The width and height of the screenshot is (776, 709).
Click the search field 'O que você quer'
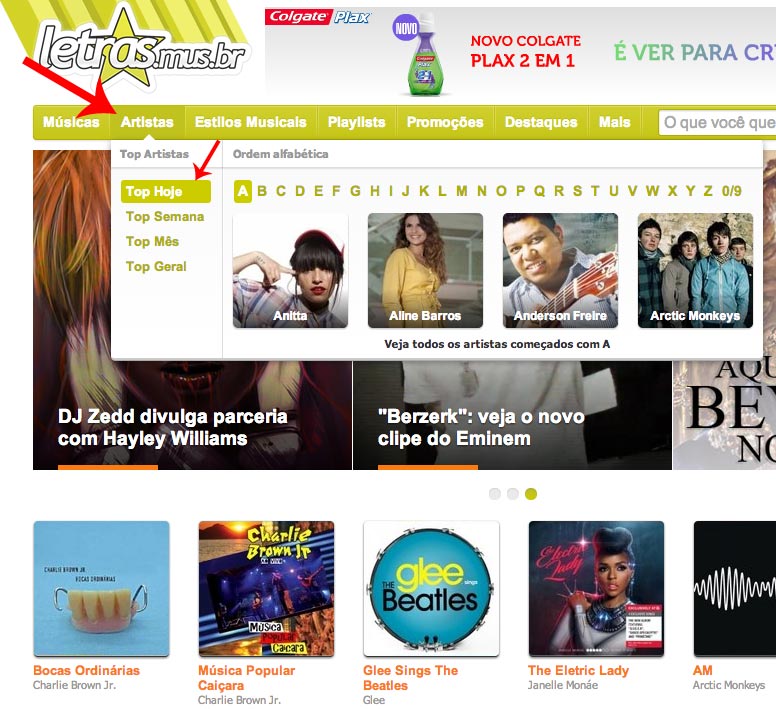click(x=717, y=122)
